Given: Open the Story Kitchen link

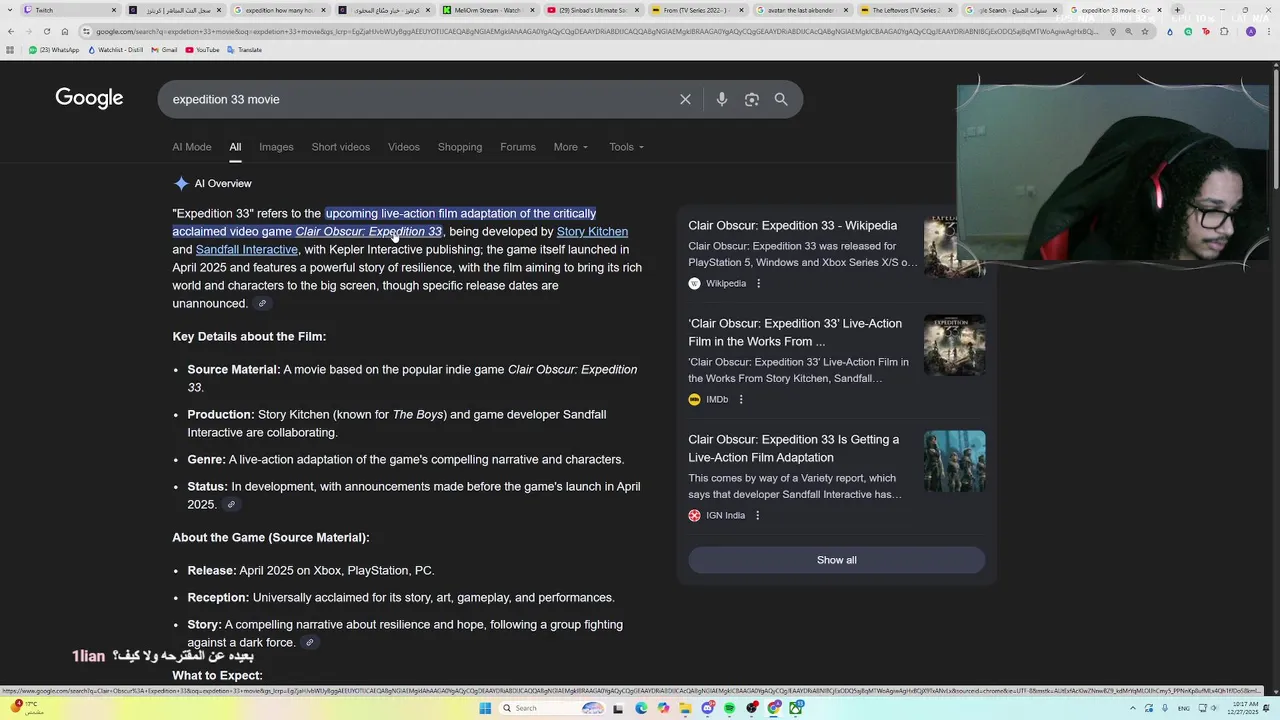Looking at the screenshot, I should click(592, 232).
